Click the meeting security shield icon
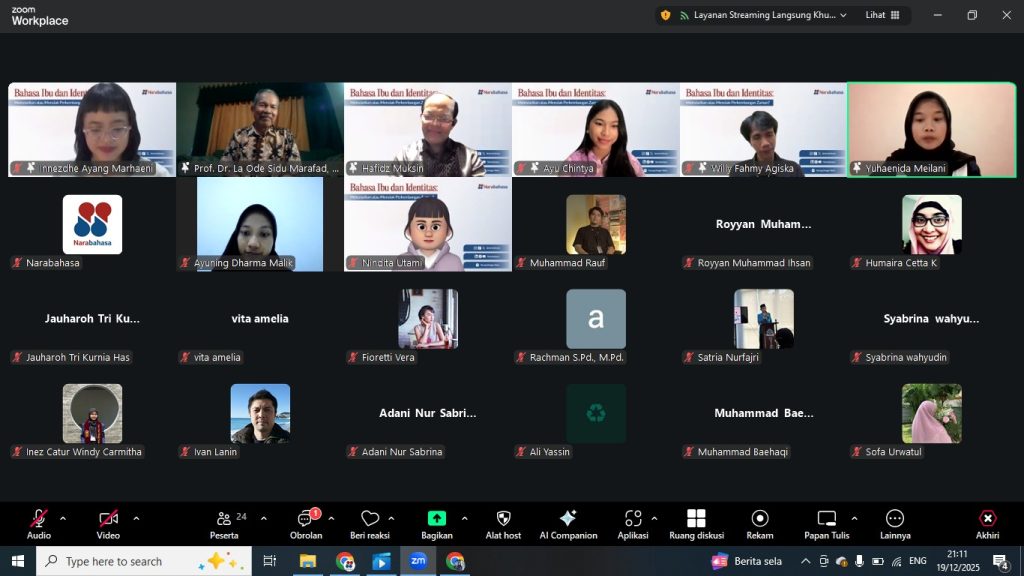The image size is (1024, 576). click(x=666, y=15)
